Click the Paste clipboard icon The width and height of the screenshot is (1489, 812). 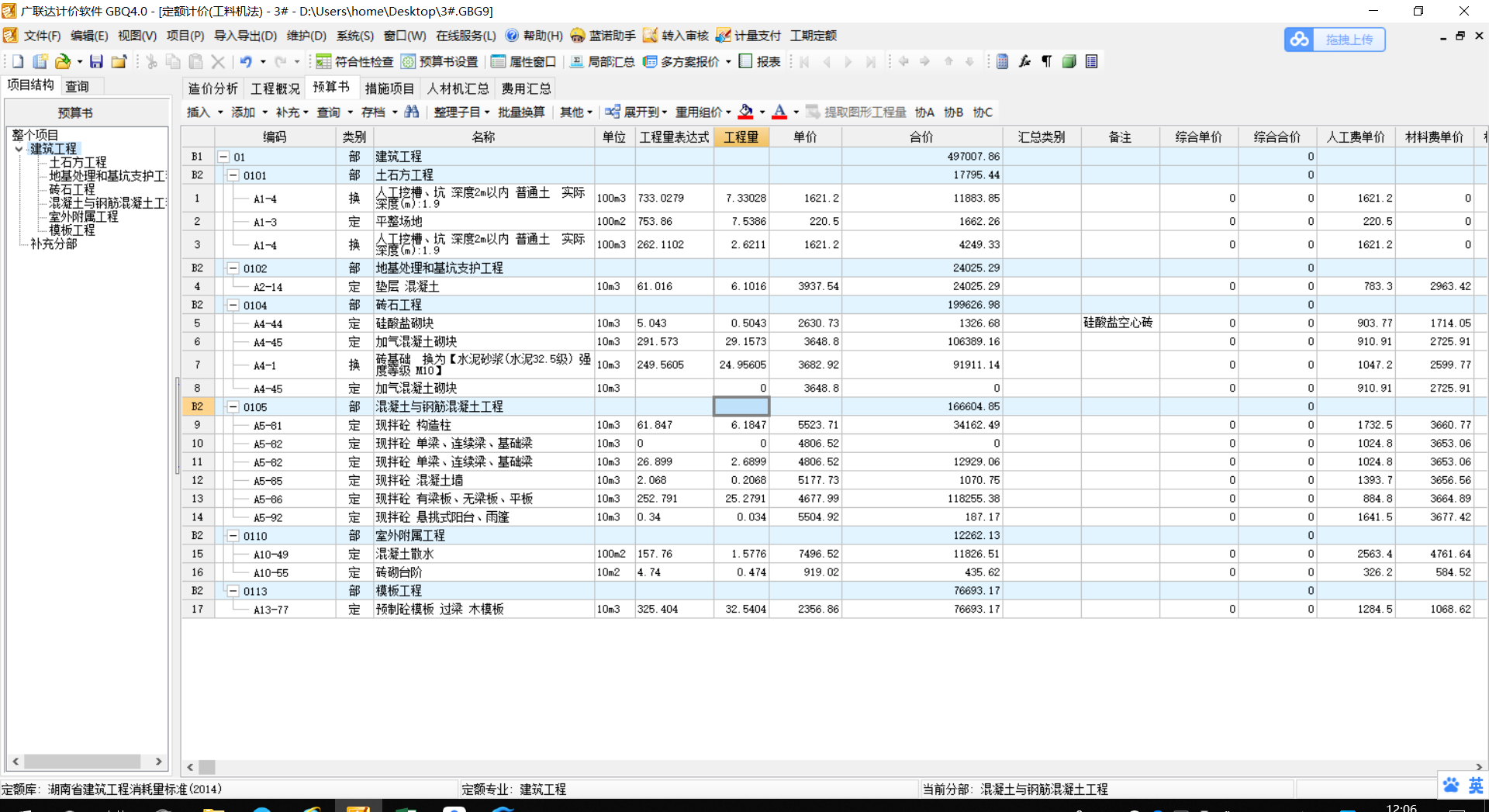tap(196, 61)
